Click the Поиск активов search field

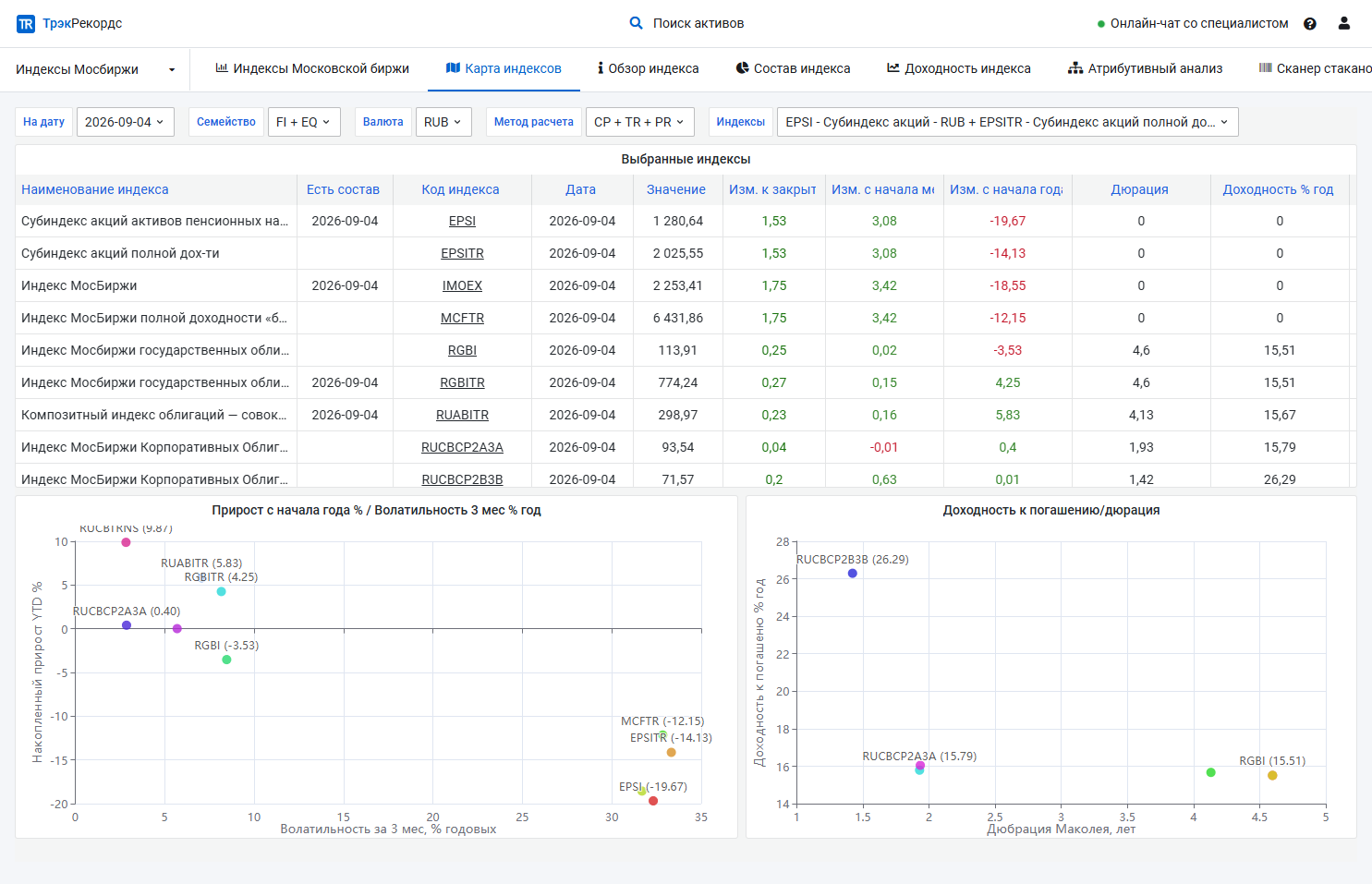point(698,23)
